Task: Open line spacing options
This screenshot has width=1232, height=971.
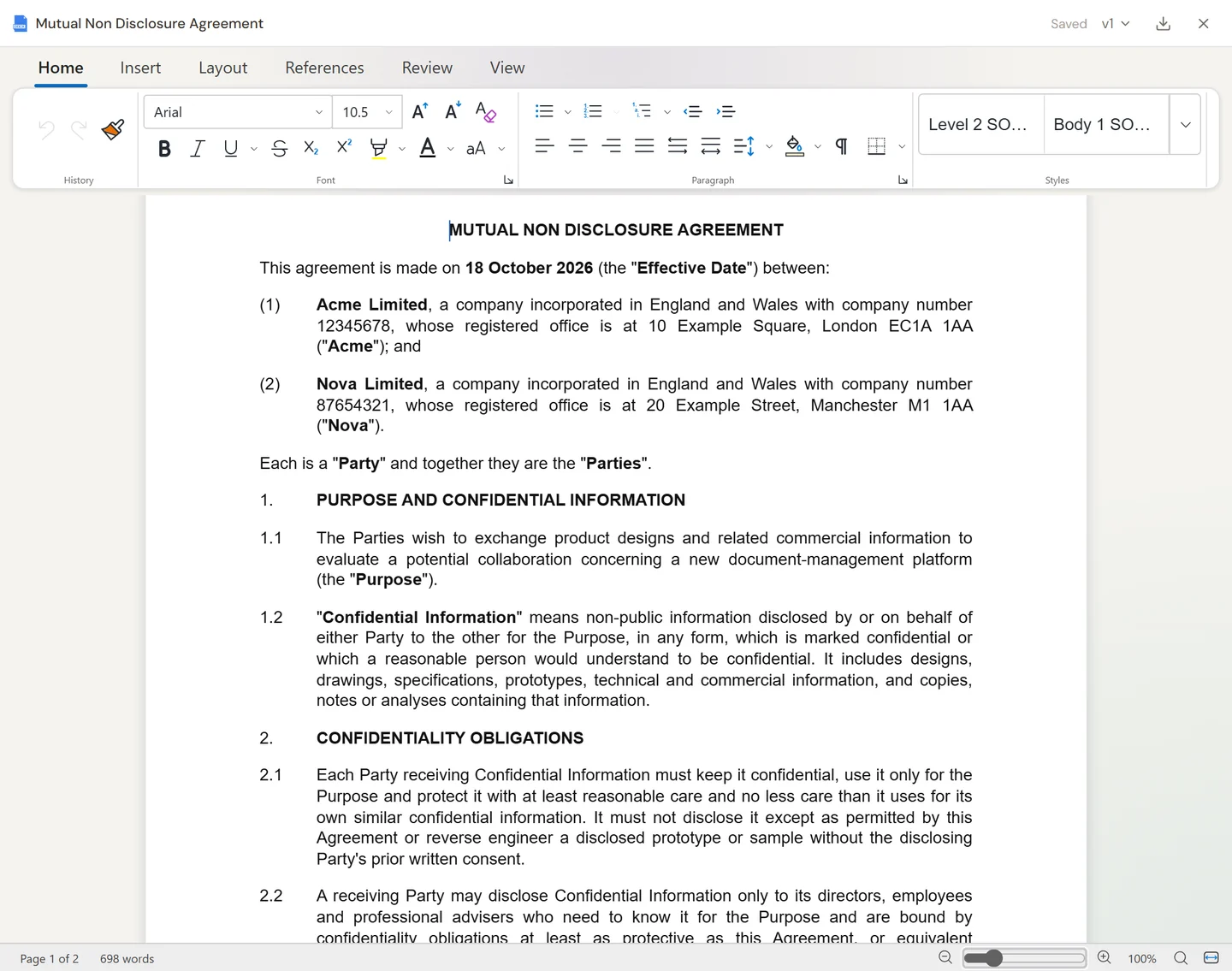Action: (x=744, y=146)
